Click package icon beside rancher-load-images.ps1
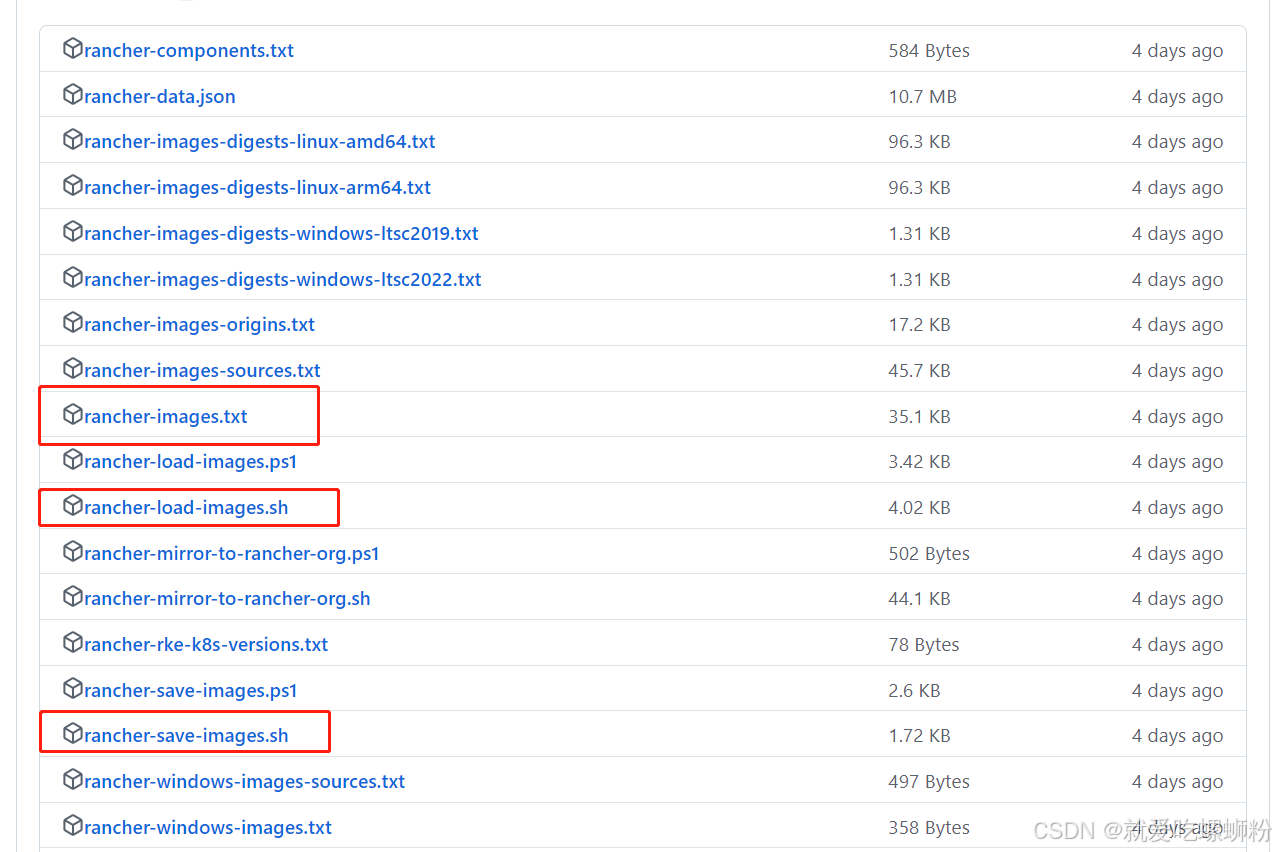This screenshot has height=852, width=1276. (x=72, y=460)
